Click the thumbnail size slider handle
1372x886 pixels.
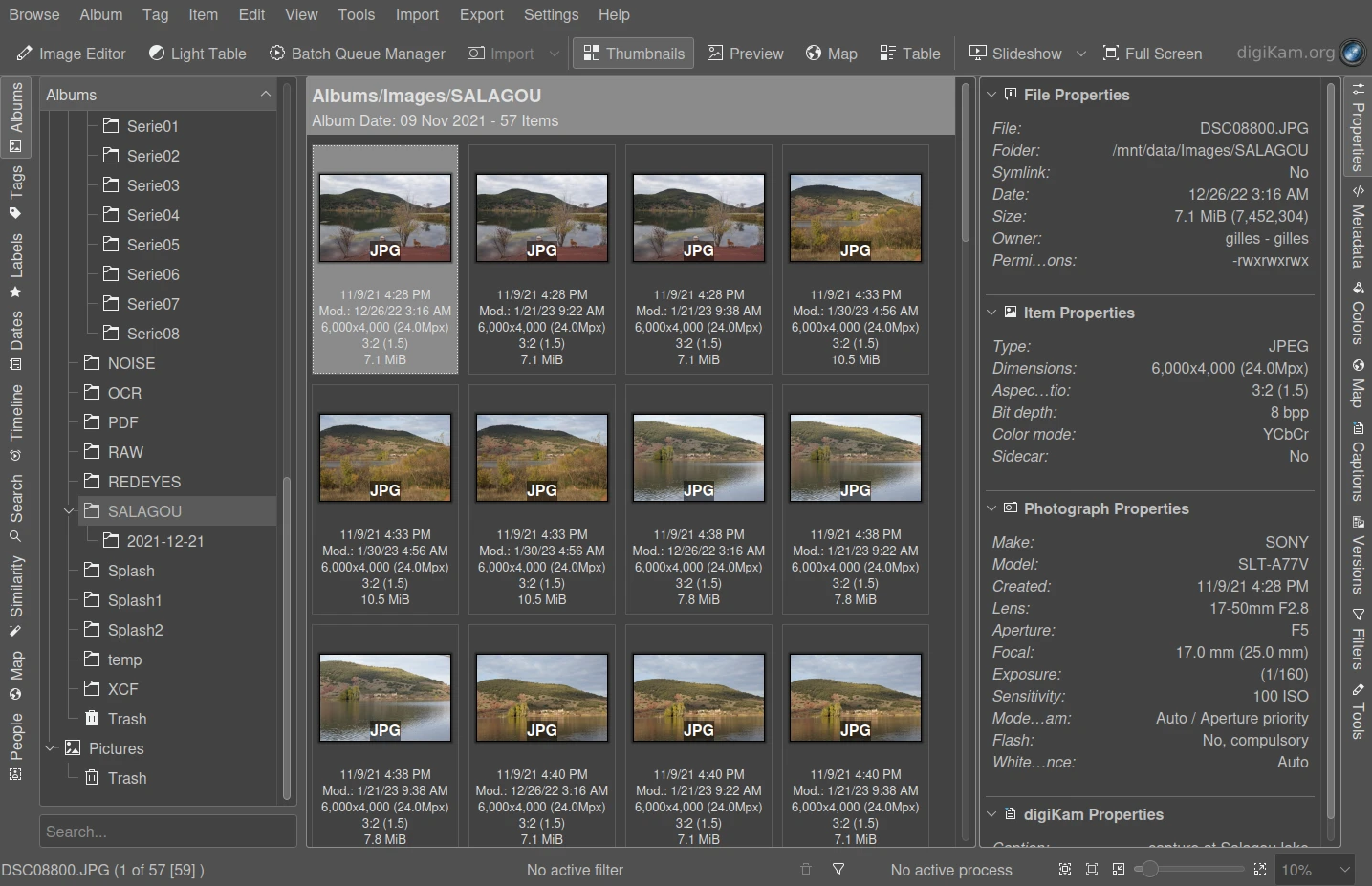click(1150, 870)
